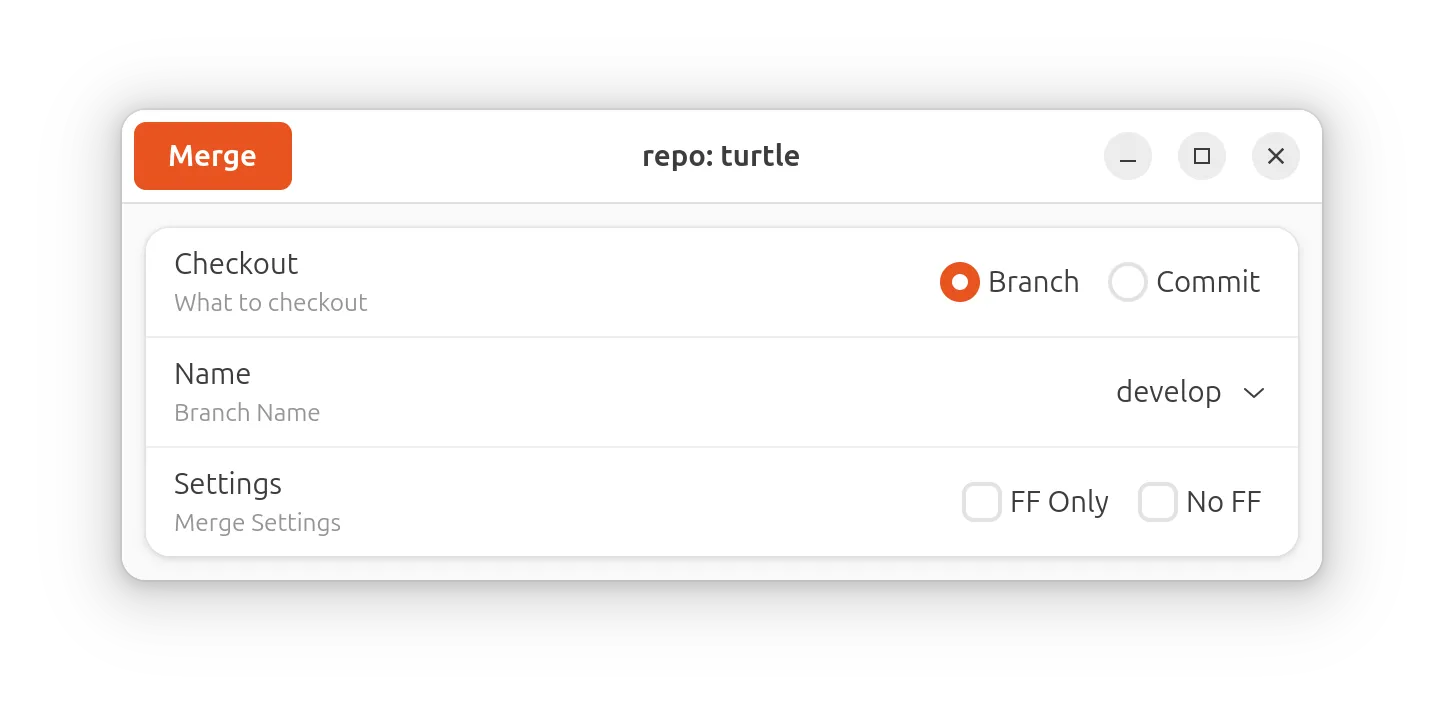The image size is (1444, 714).
Task: Click the "repo: turtle" window title
Action: 721,156
